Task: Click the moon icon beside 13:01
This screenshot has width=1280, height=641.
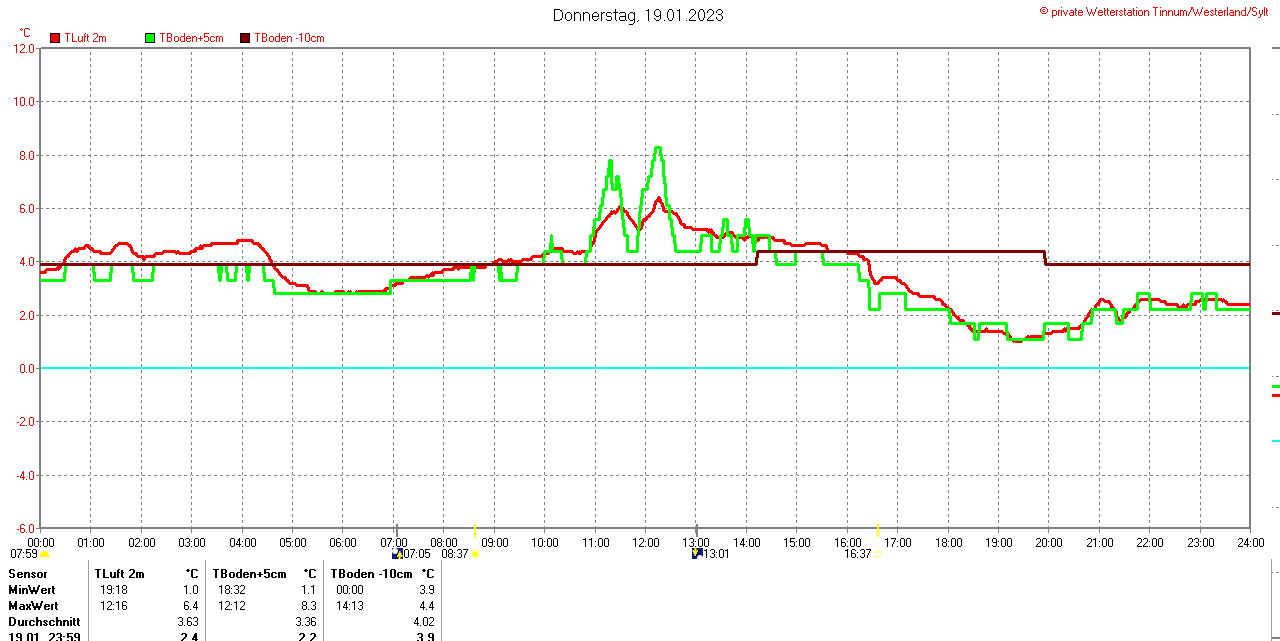Action: 697,553
